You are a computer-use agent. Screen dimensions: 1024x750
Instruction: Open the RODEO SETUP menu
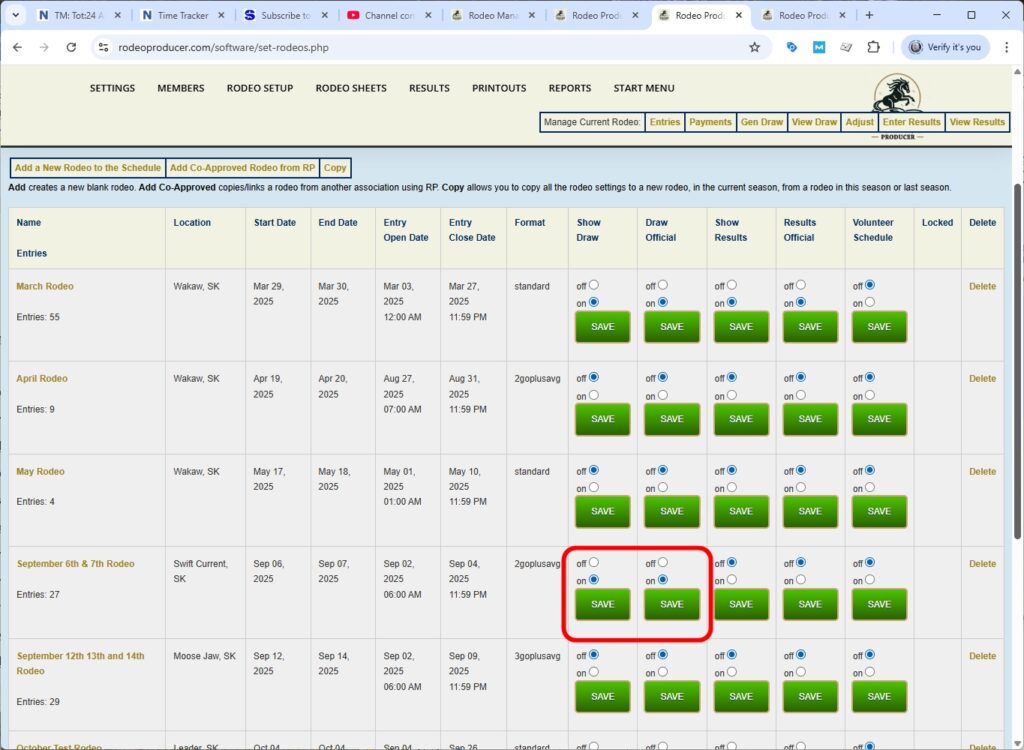[260, 88]
